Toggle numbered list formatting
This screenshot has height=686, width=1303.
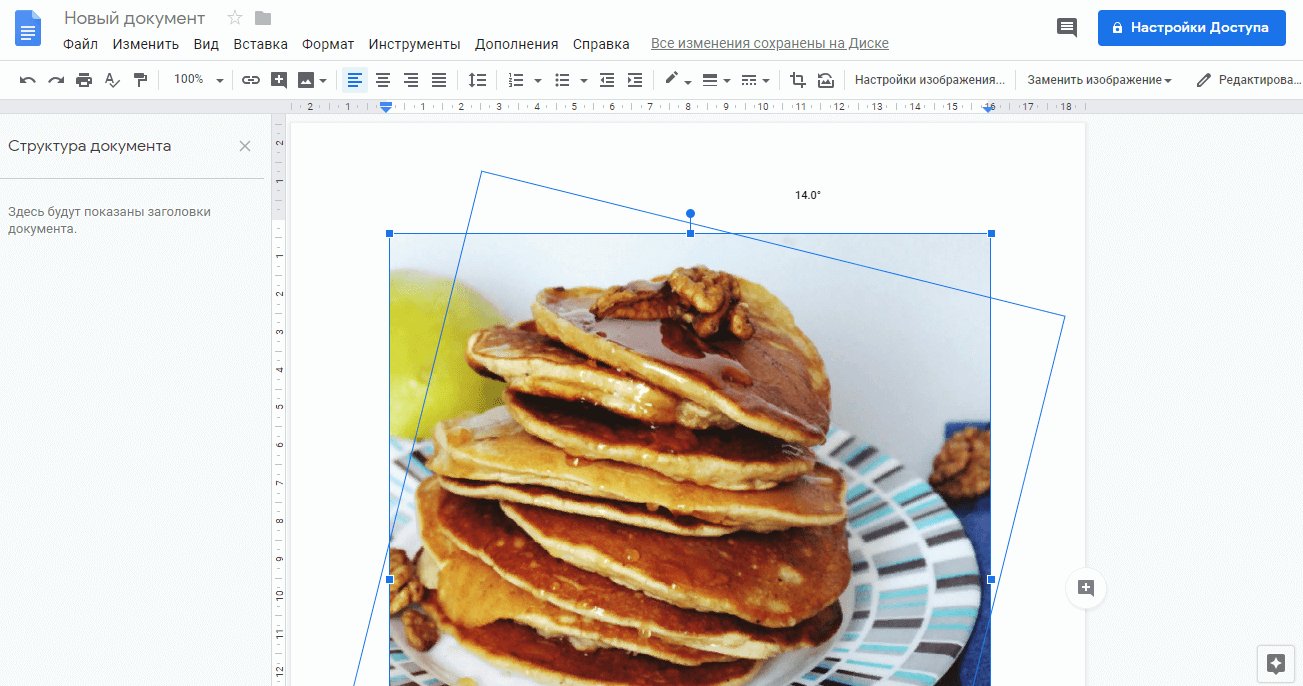coord(516,79)
